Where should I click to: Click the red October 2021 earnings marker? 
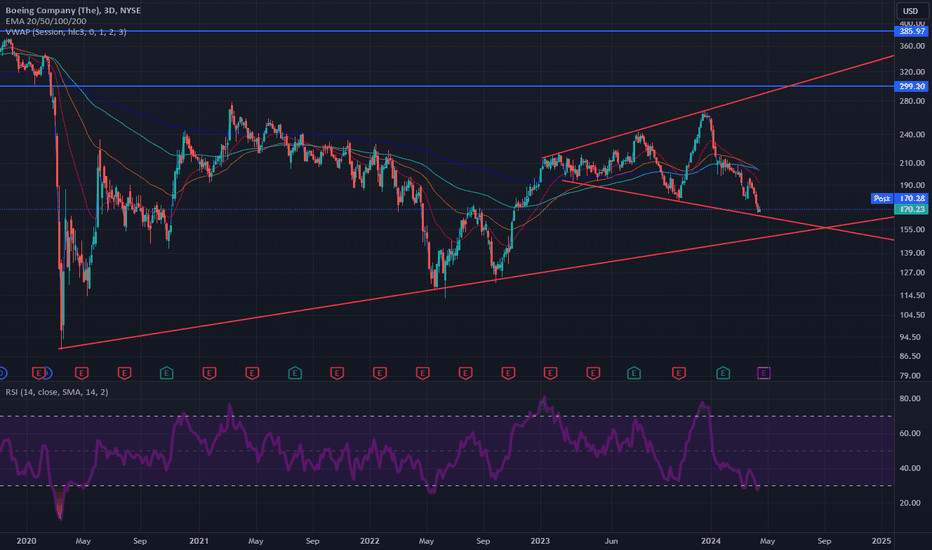(x=337, y=373)
